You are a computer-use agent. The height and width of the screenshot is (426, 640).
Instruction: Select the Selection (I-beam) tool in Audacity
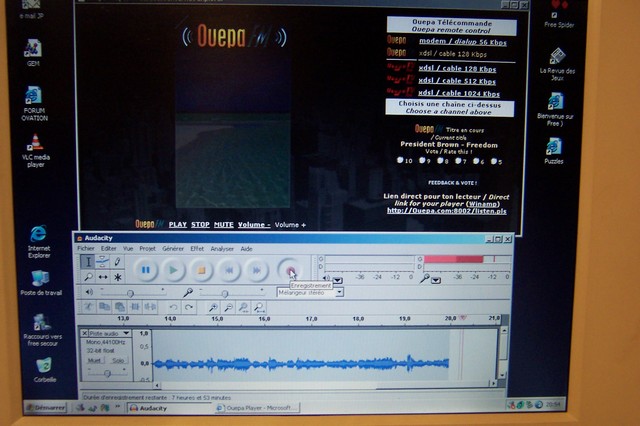pos(88,262)
